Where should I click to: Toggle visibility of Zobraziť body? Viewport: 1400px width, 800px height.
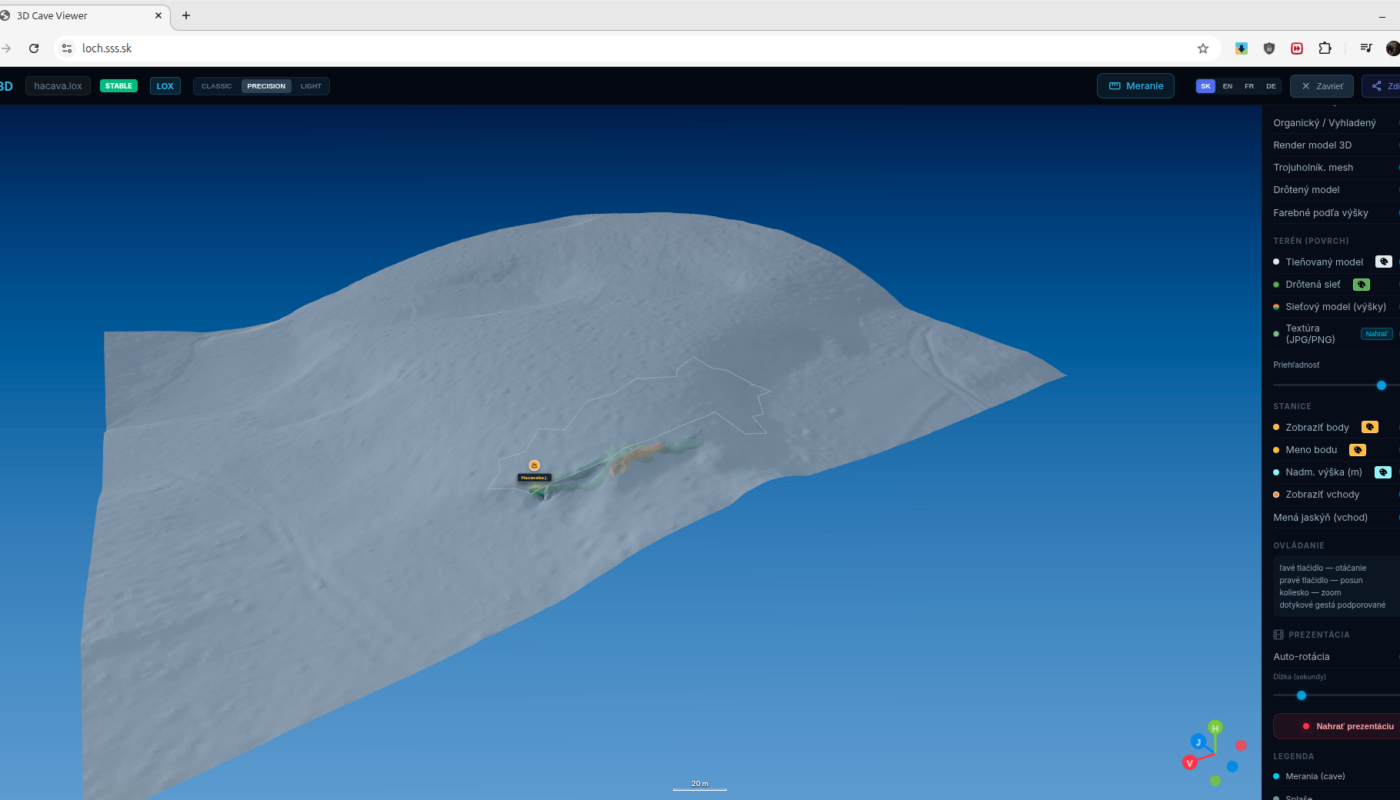click(x=1369, y=426)
